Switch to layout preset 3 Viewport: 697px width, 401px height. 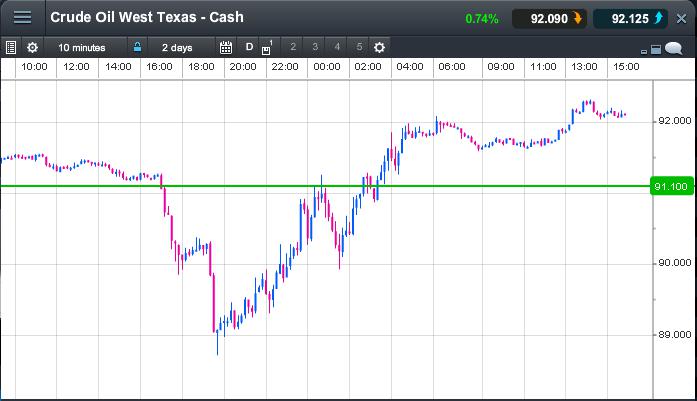coord(315,47)
